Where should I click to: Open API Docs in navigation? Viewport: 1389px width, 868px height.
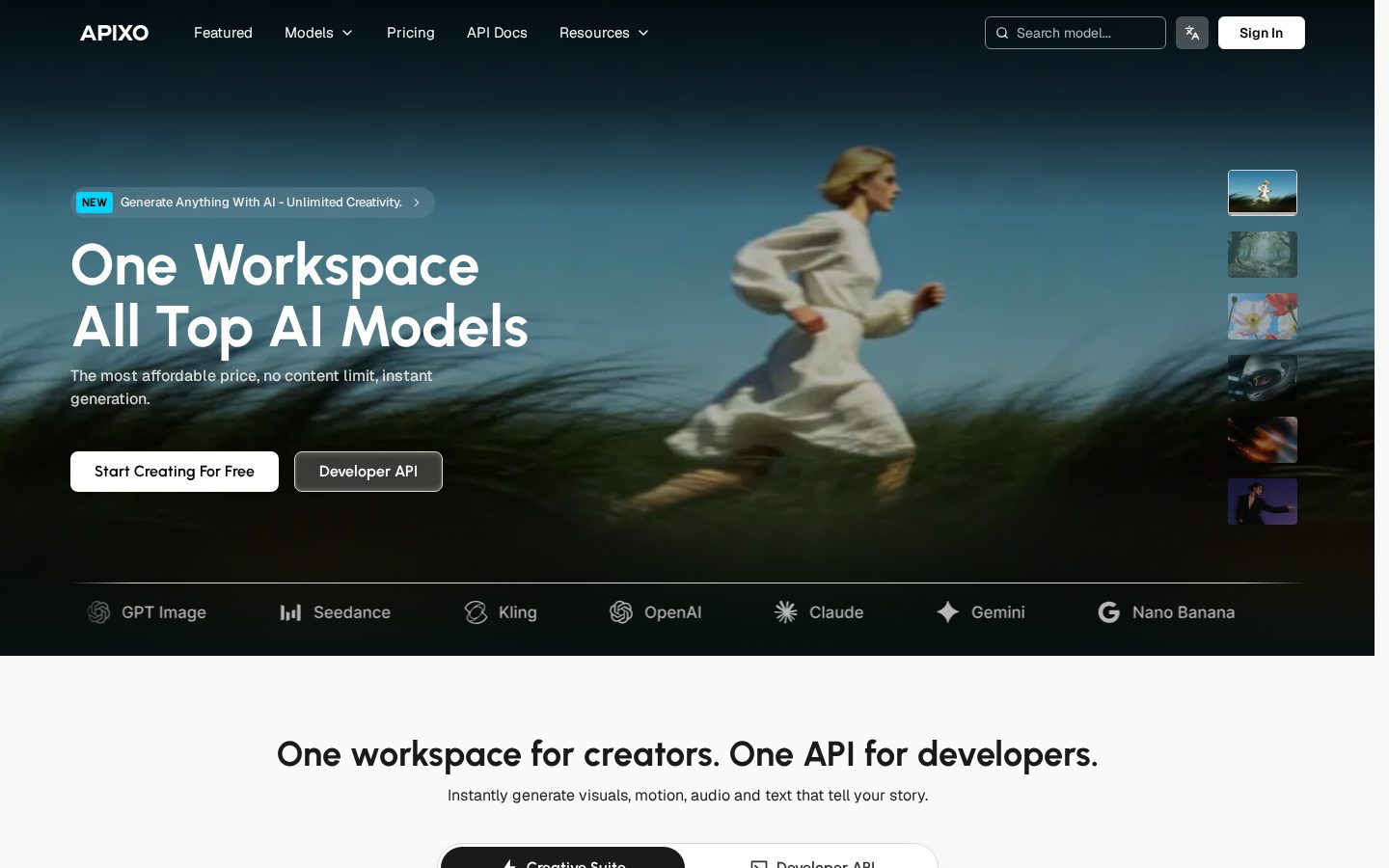coord(497,33)
